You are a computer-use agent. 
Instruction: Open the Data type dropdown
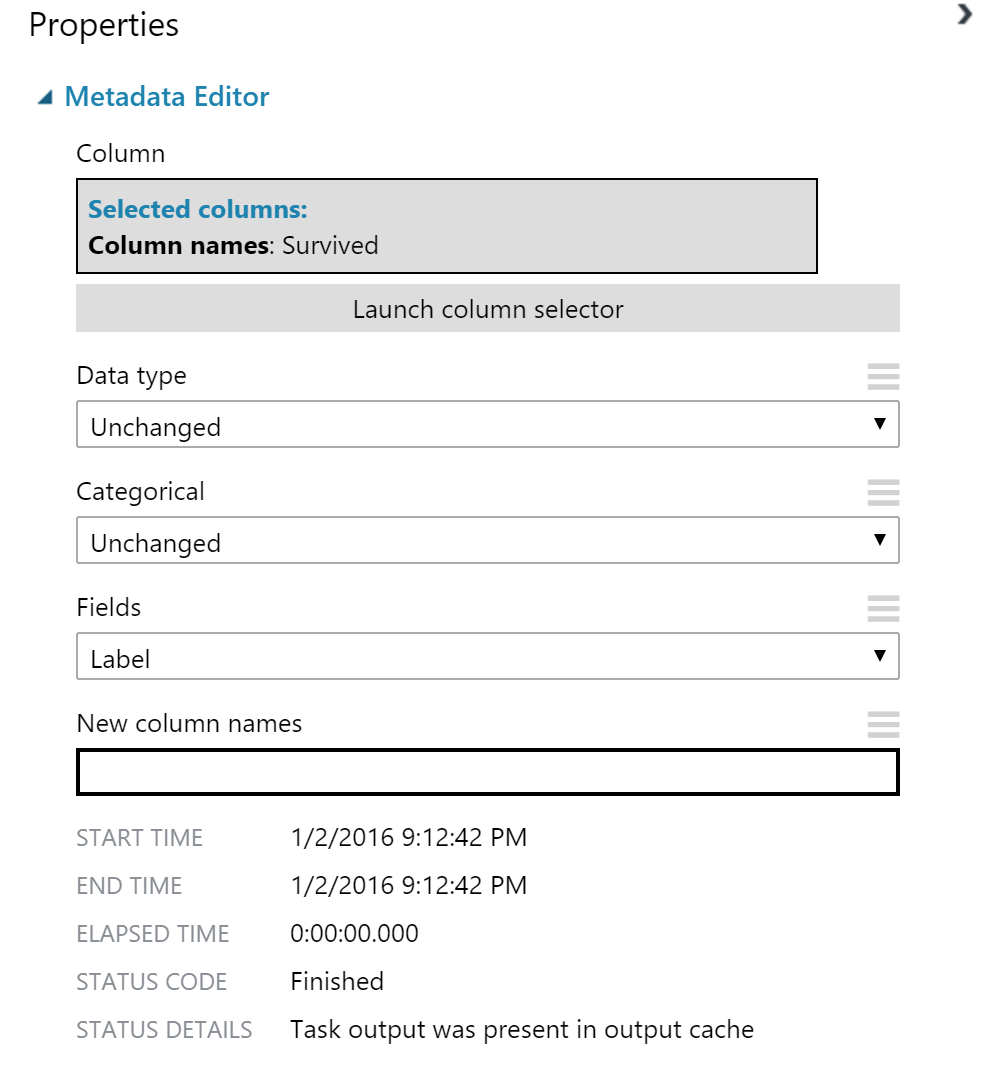click(488, 424)
